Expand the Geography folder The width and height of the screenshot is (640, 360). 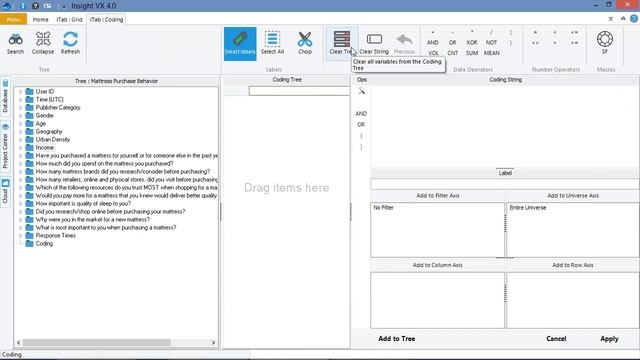(x=20, y=131)
